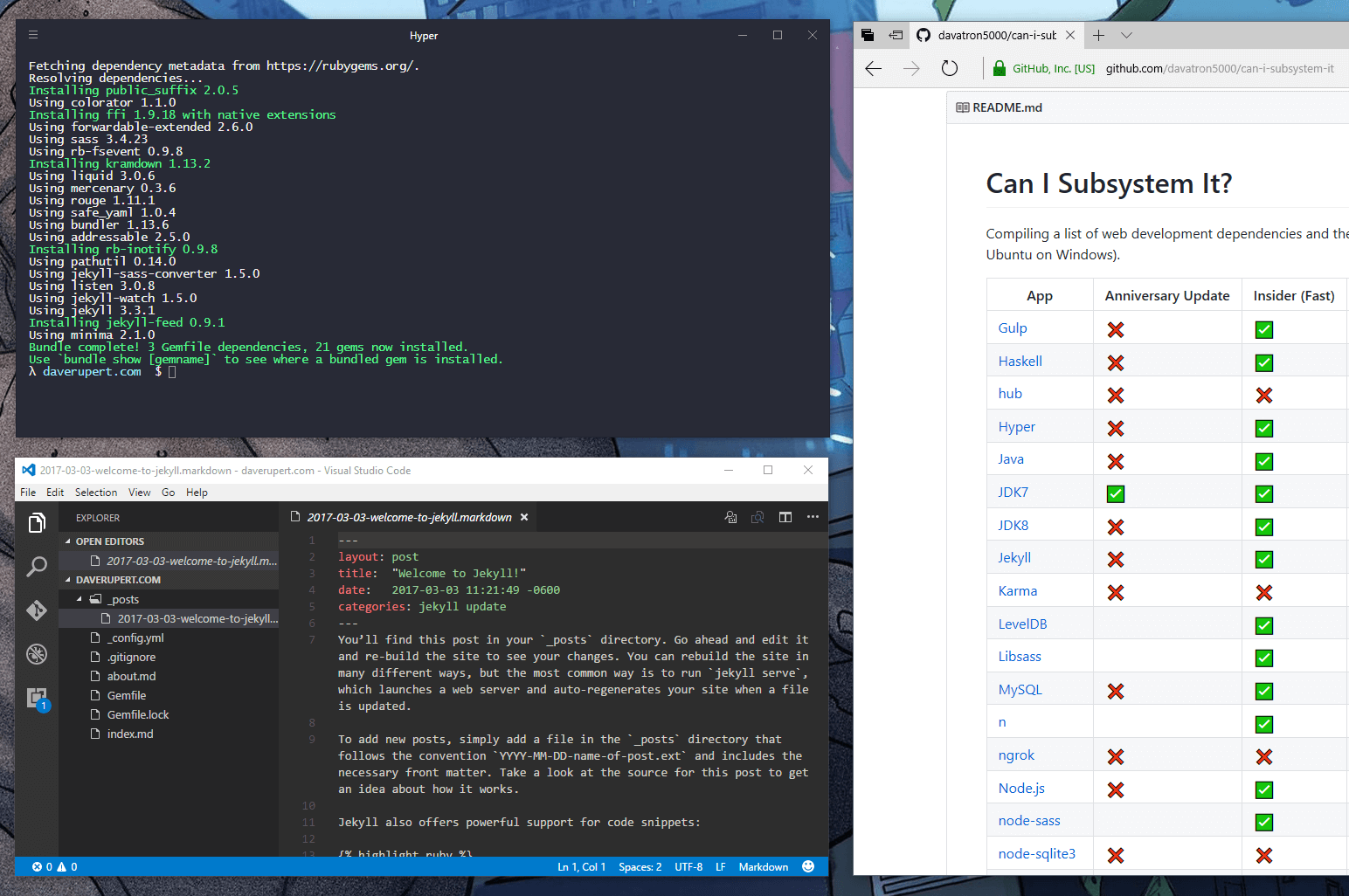Open the Explorer view in VS Code

click(x=37, y=521)
